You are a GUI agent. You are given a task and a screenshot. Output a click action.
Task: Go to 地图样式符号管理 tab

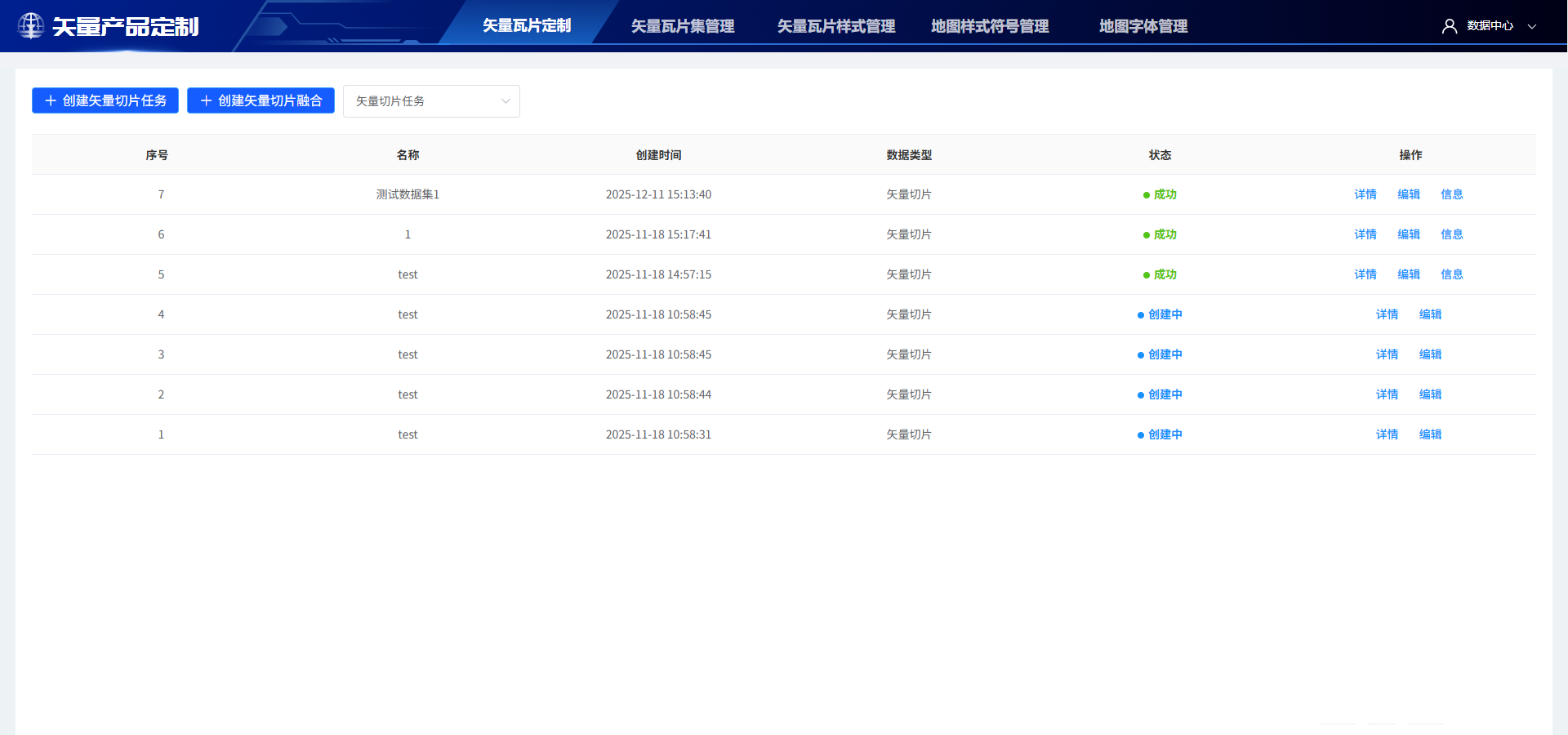(x=989, y=26)
